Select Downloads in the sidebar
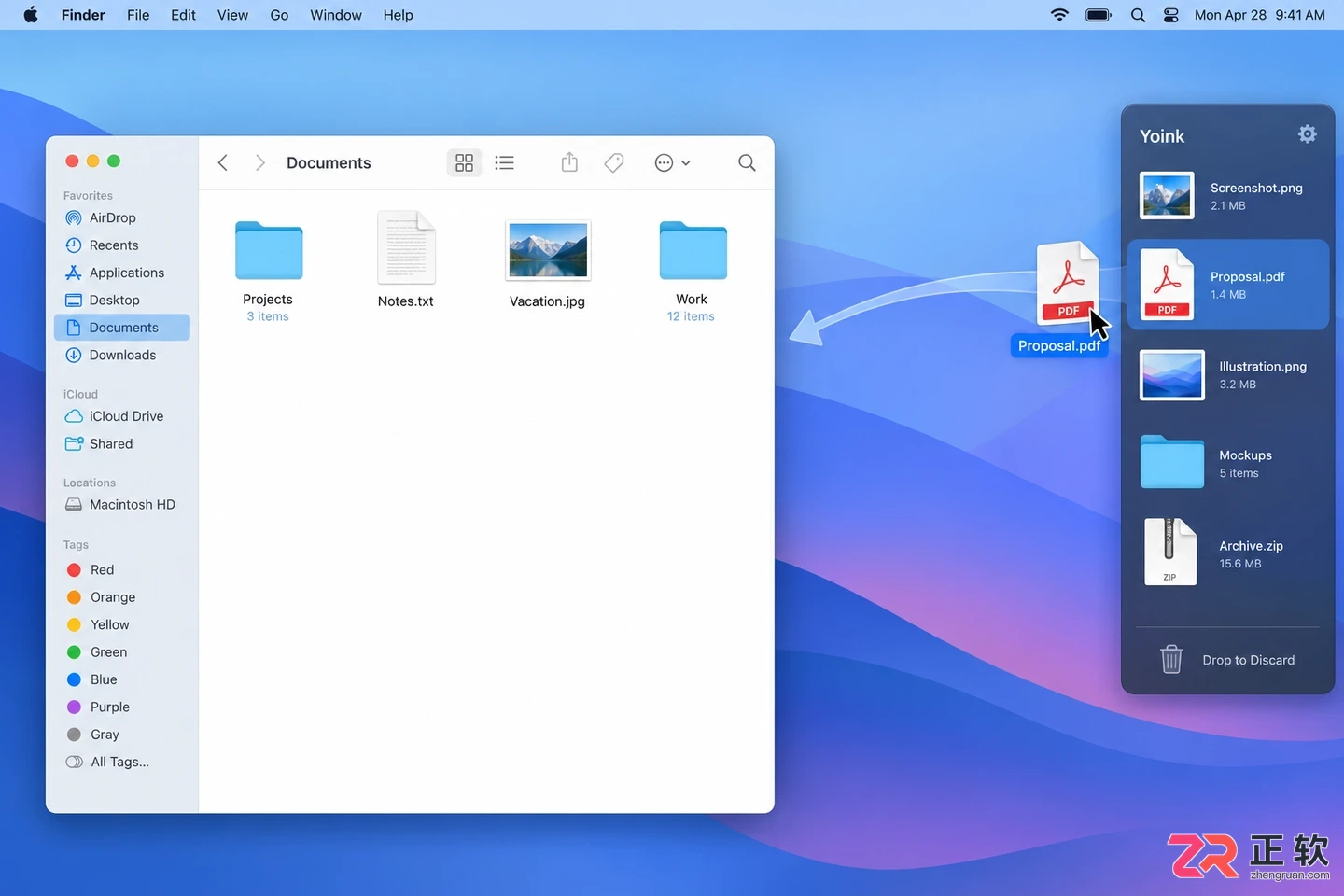The height and width of the screenshot is (896, 1344). 122,355
